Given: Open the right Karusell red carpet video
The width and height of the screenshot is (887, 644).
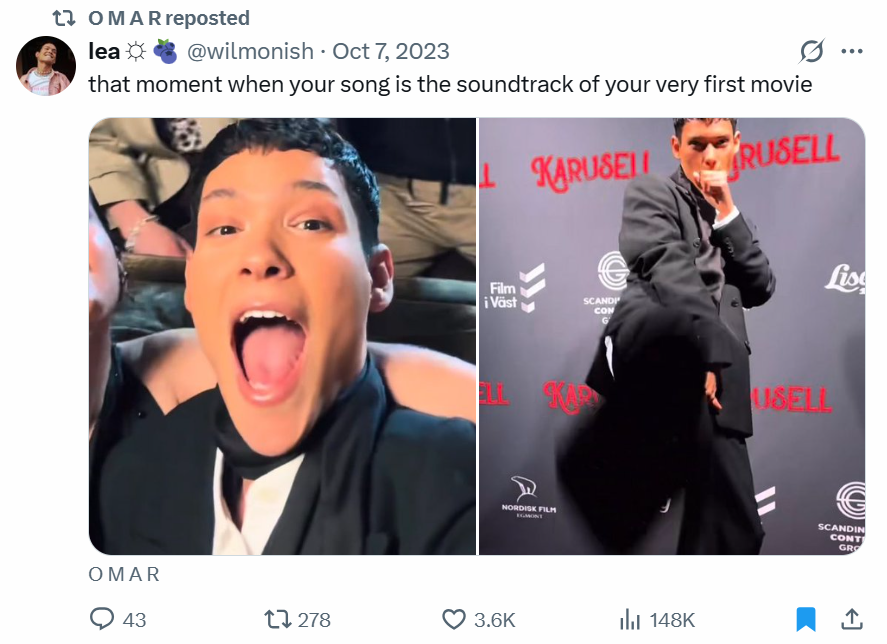Looking at the screenshot, I should (x=672, y=336).
